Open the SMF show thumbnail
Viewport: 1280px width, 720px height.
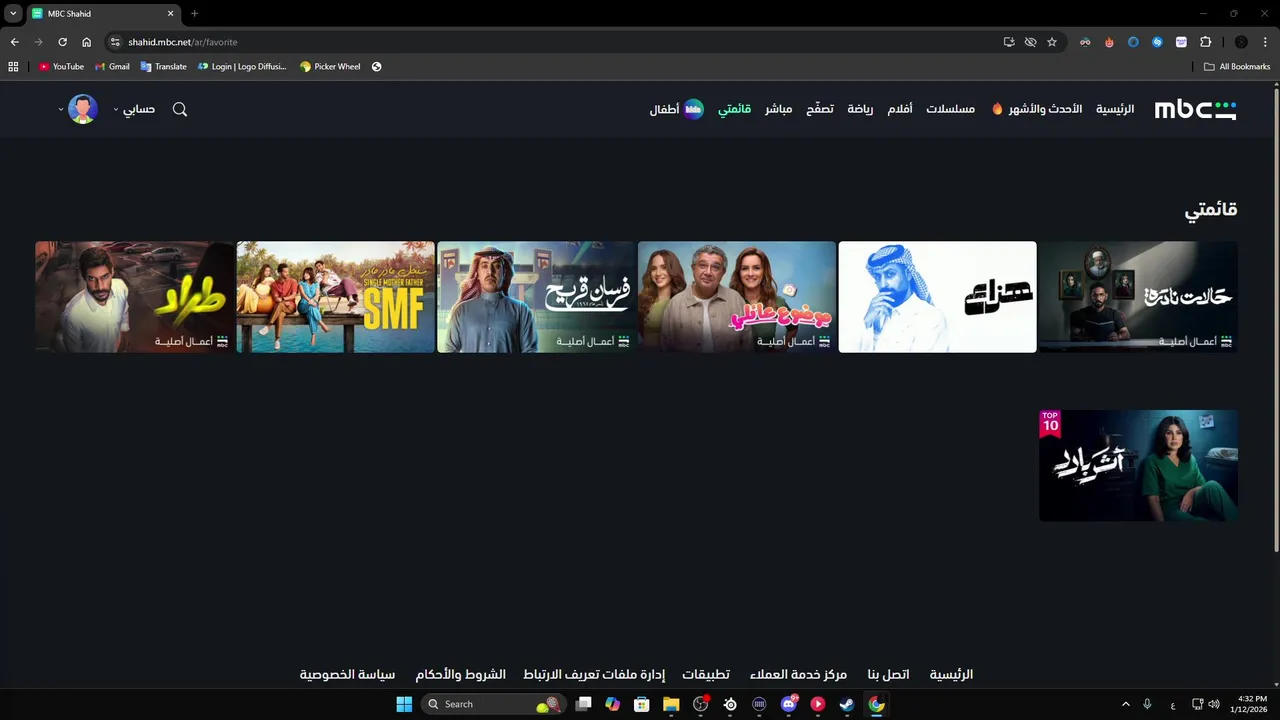point(336,297)
